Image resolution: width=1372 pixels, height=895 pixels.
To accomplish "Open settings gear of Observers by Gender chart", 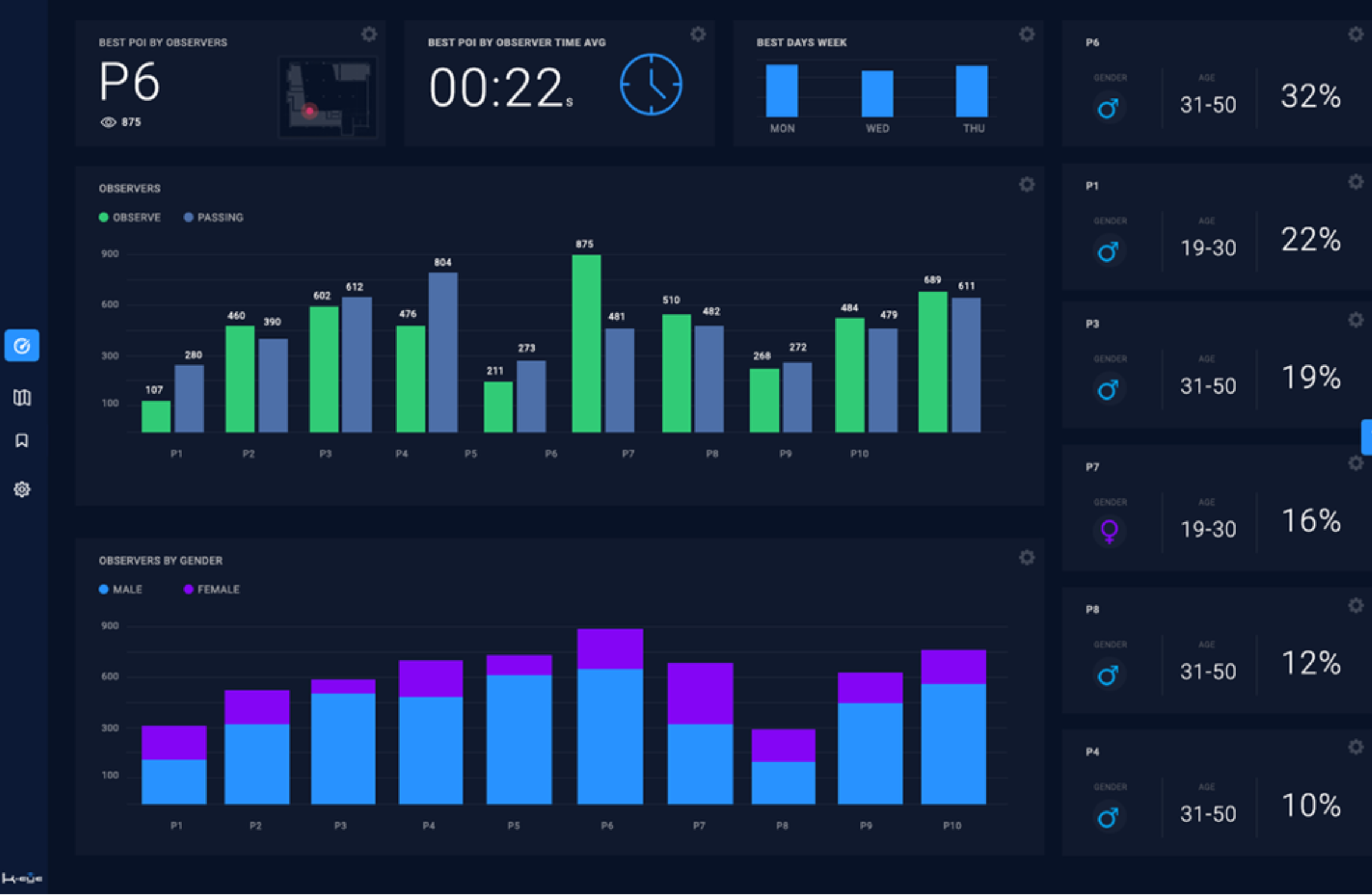I will (x=1027, y=557).
